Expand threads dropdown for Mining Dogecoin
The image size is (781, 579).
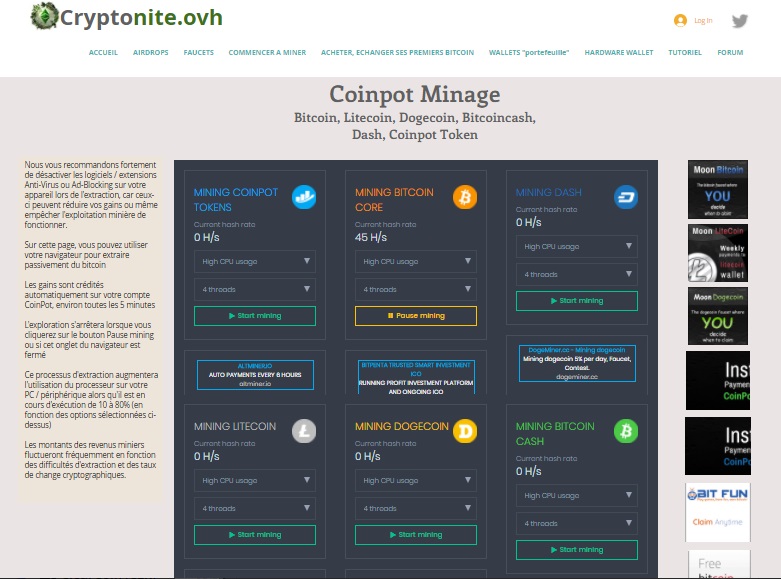click(415, 508)
